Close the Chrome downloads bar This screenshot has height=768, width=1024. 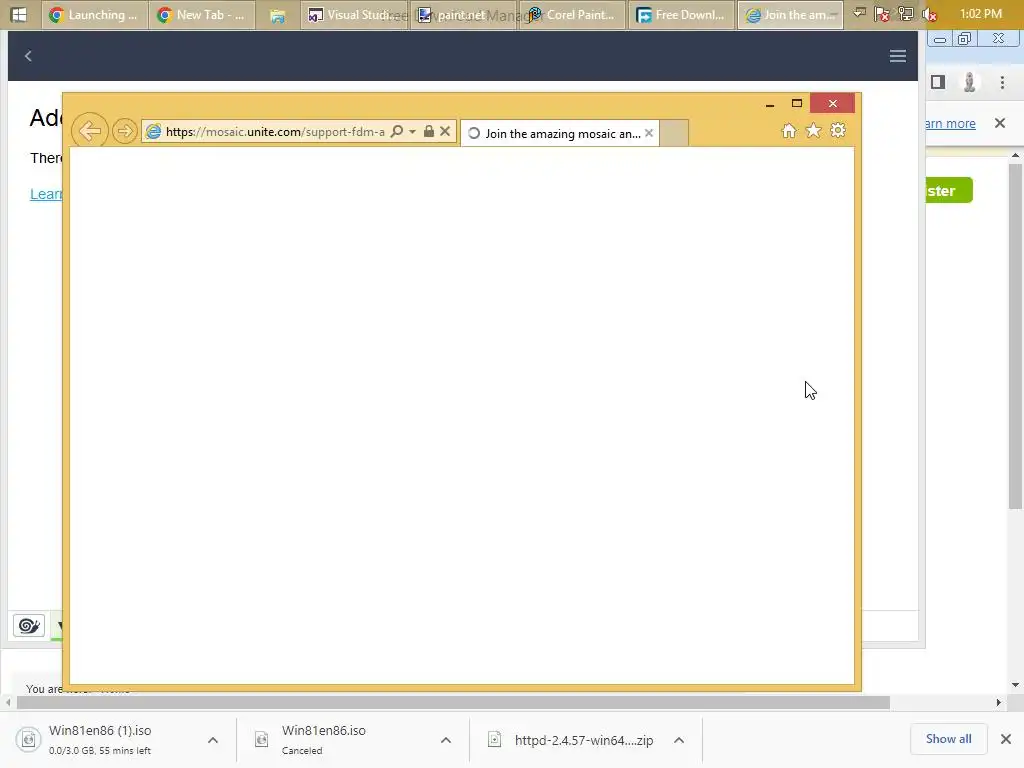coord(1006,739)
